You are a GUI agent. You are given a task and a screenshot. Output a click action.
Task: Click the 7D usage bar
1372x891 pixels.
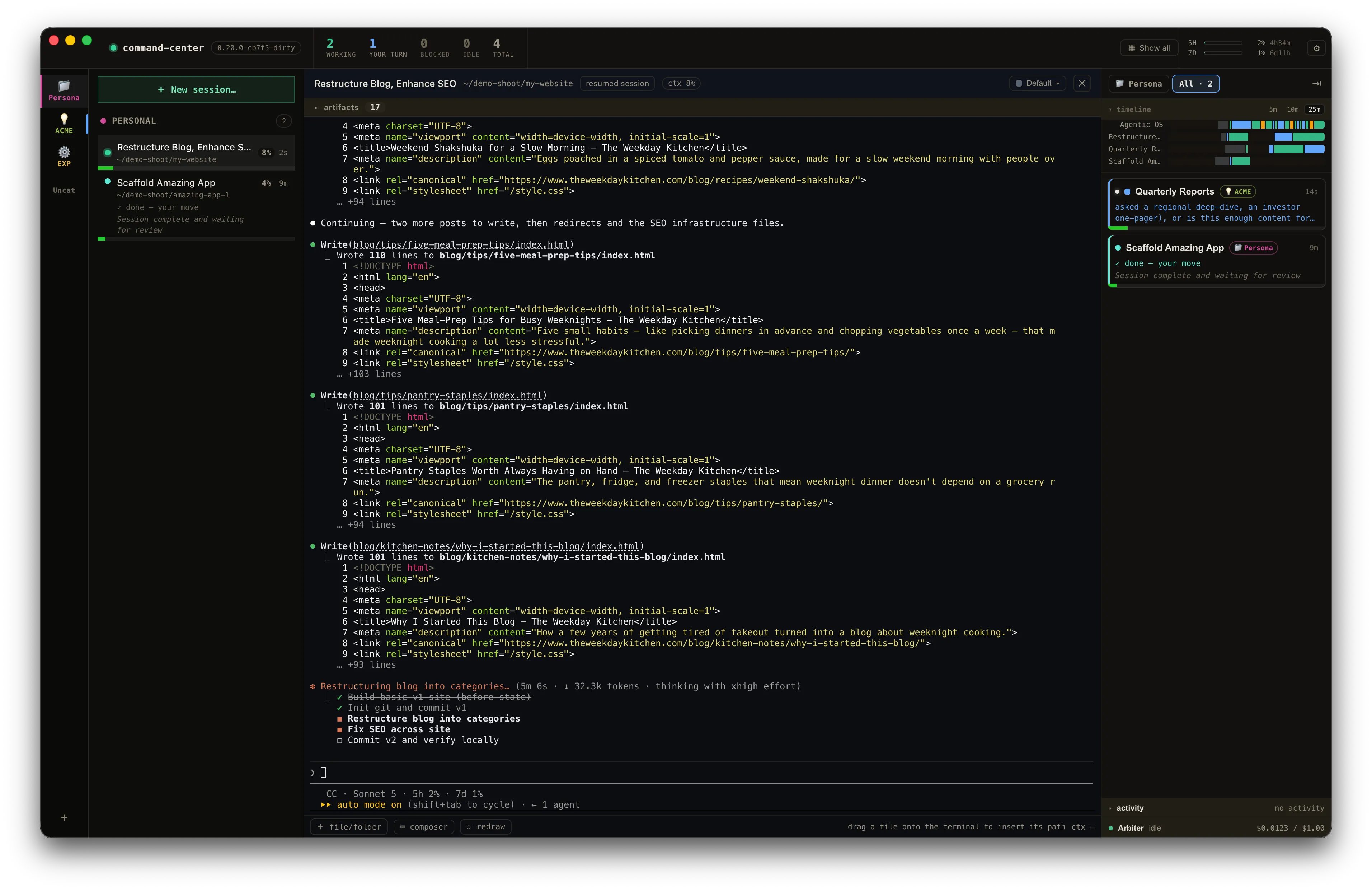click(x=1223, y=53)
